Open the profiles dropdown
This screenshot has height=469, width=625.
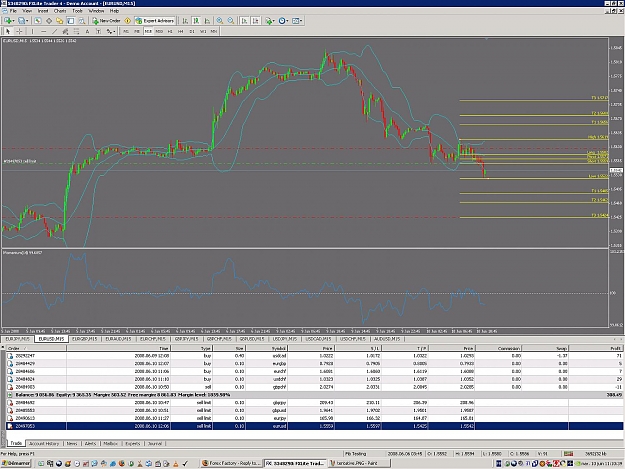tap(23, 21)
